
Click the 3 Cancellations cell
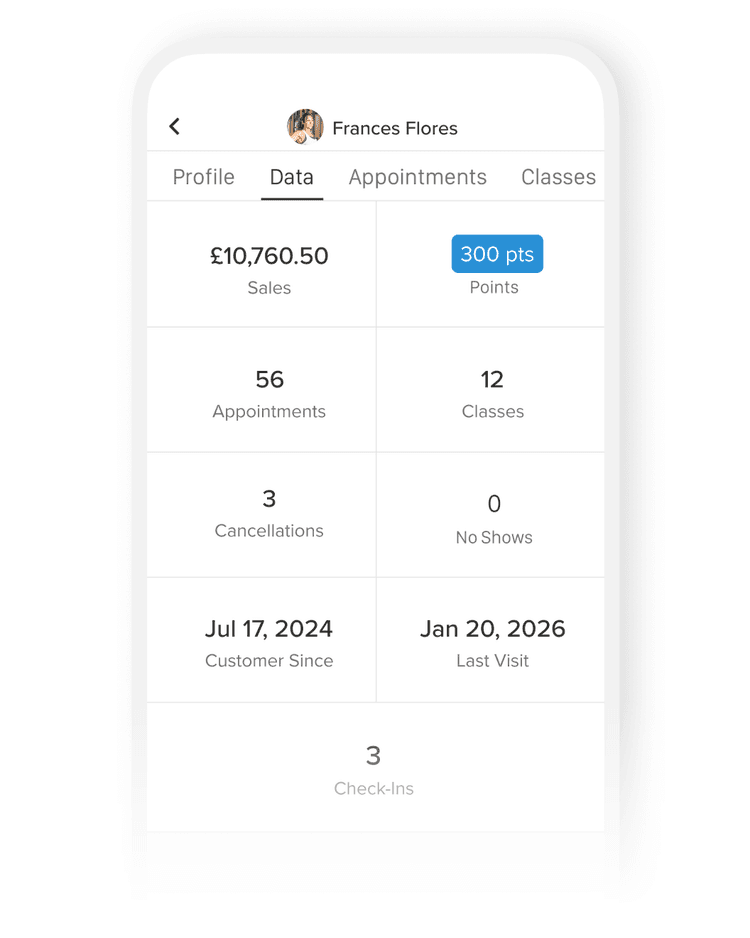point(269,514)
